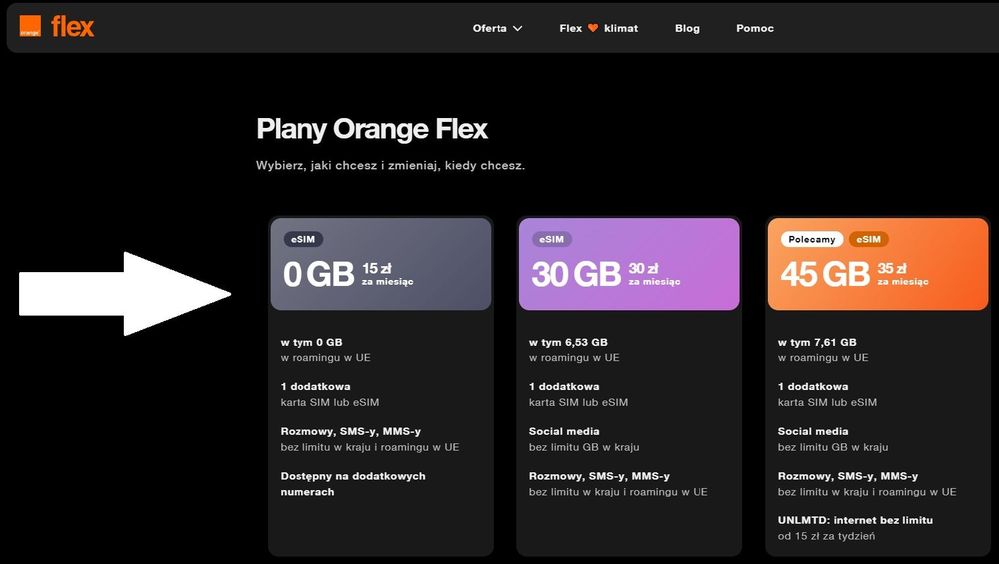Click eSIM badge on 0 GB plan
This screenshot has width=999, height=564.
pos(302,239)
